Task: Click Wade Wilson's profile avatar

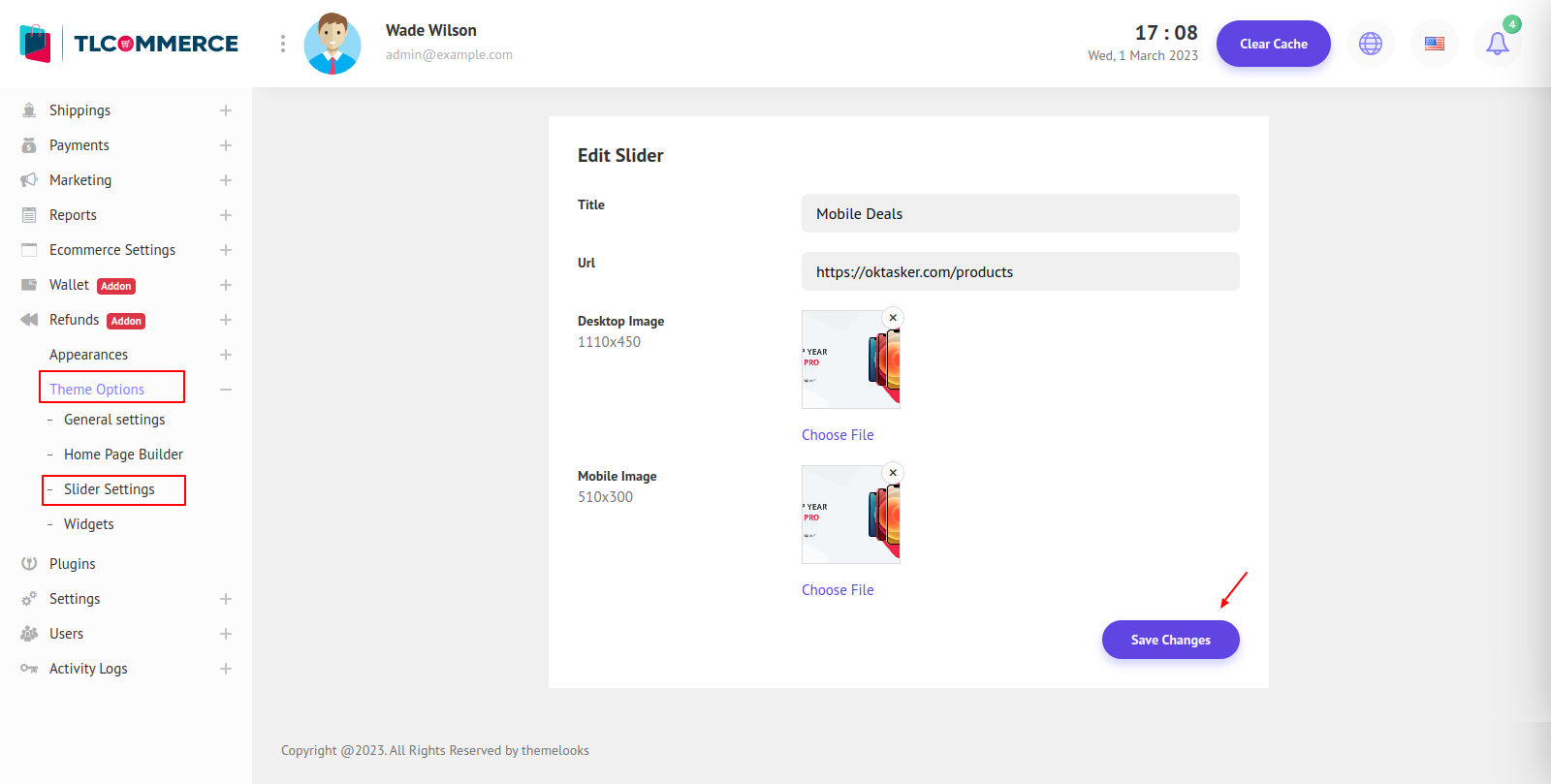Action: [332, 44]
